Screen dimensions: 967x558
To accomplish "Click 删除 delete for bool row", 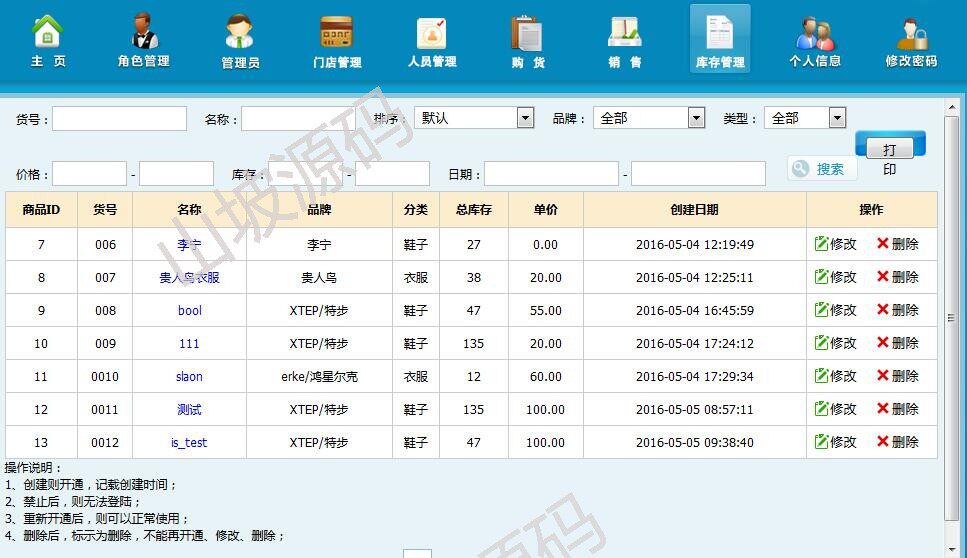I will [897, 310].
